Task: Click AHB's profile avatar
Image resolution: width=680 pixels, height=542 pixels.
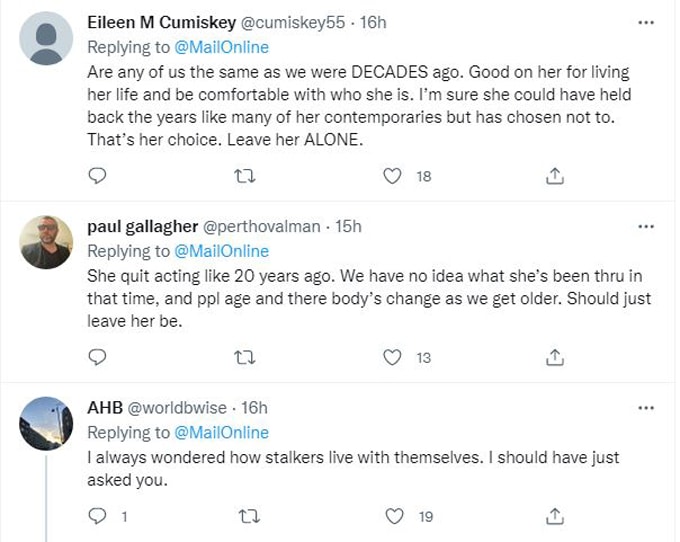Action: 46,423
